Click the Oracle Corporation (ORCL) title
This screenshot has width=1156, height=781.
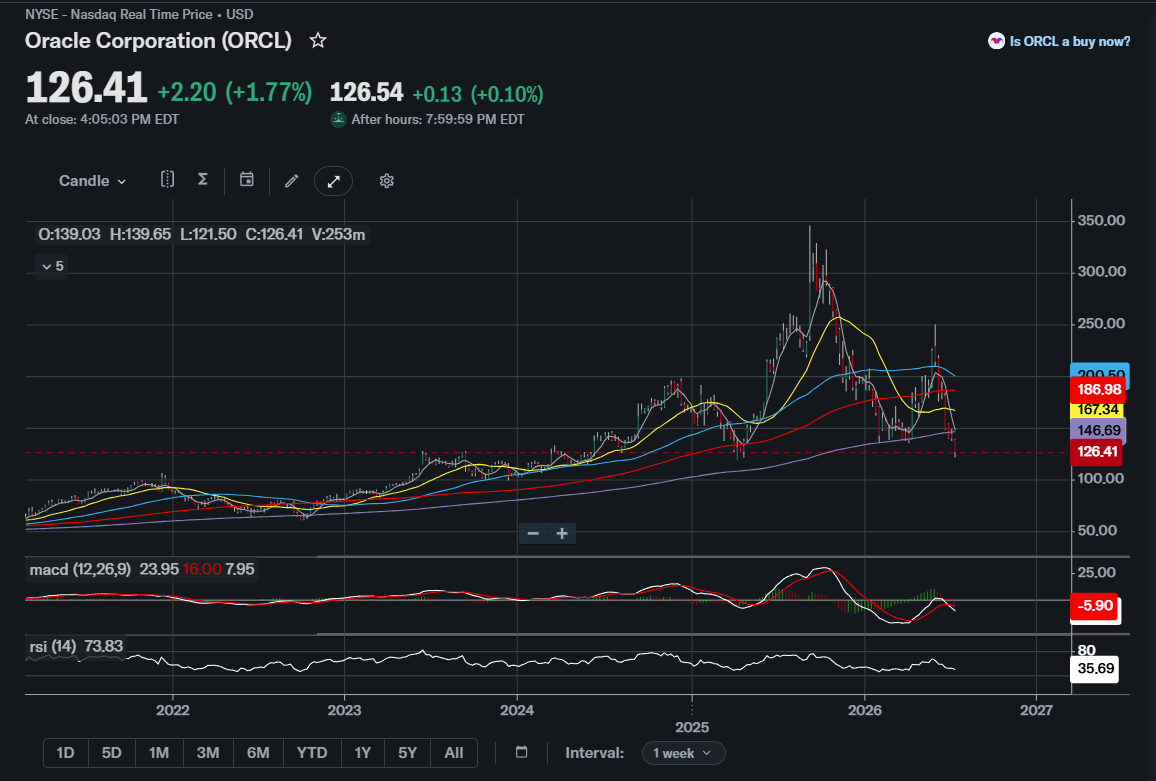coord(159,41)
